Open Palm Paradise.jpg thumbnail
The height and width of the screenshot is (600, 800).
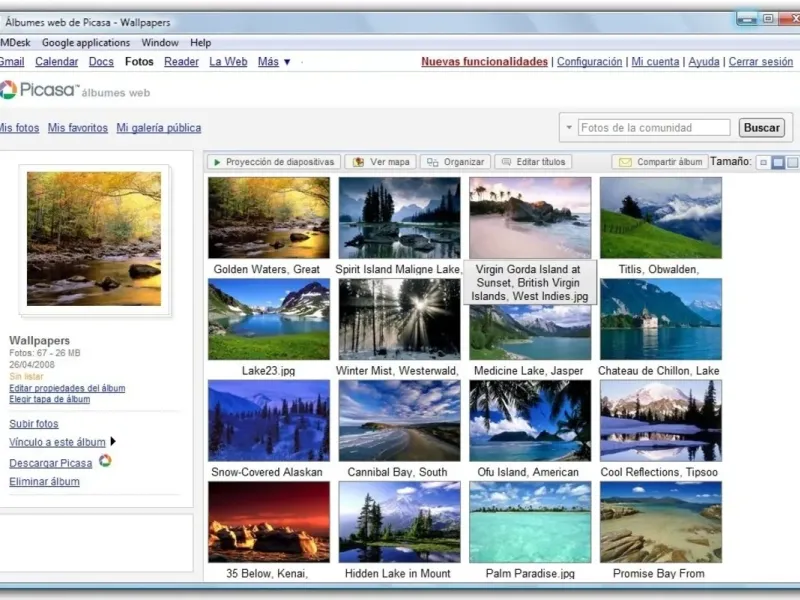click(530, 522)
